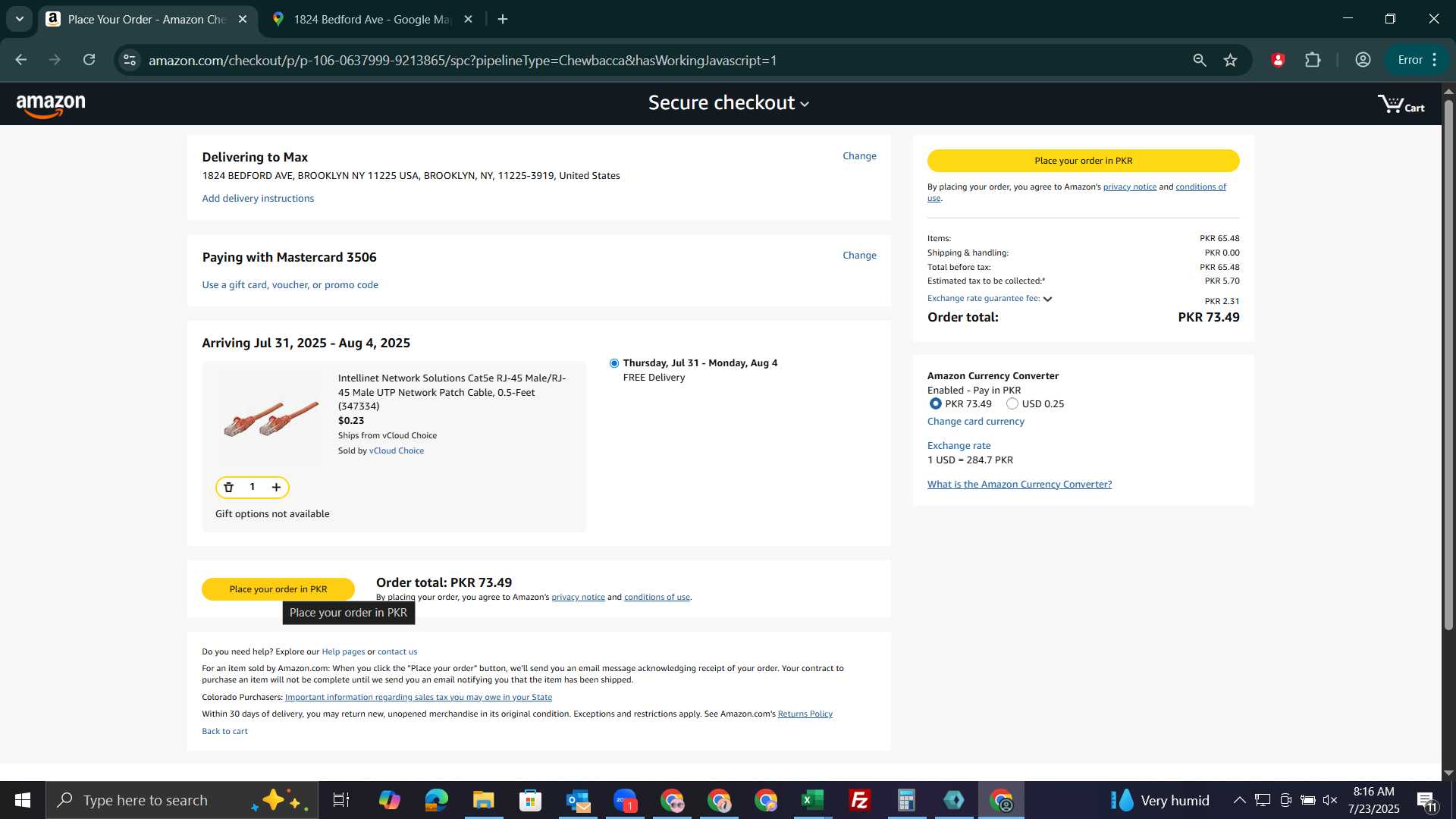Open What is the Amazon Currency Converter link

click(1019, 485)
